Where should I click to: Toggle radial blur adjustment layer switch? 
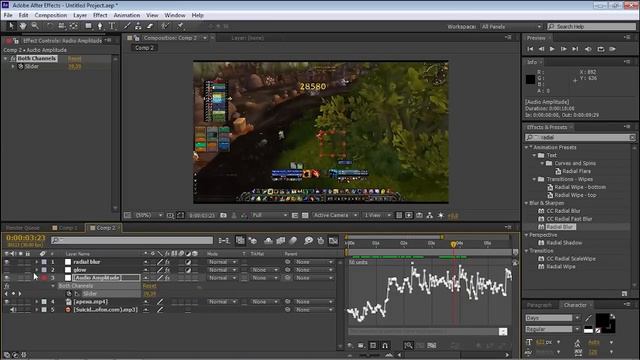pos(188,262)
